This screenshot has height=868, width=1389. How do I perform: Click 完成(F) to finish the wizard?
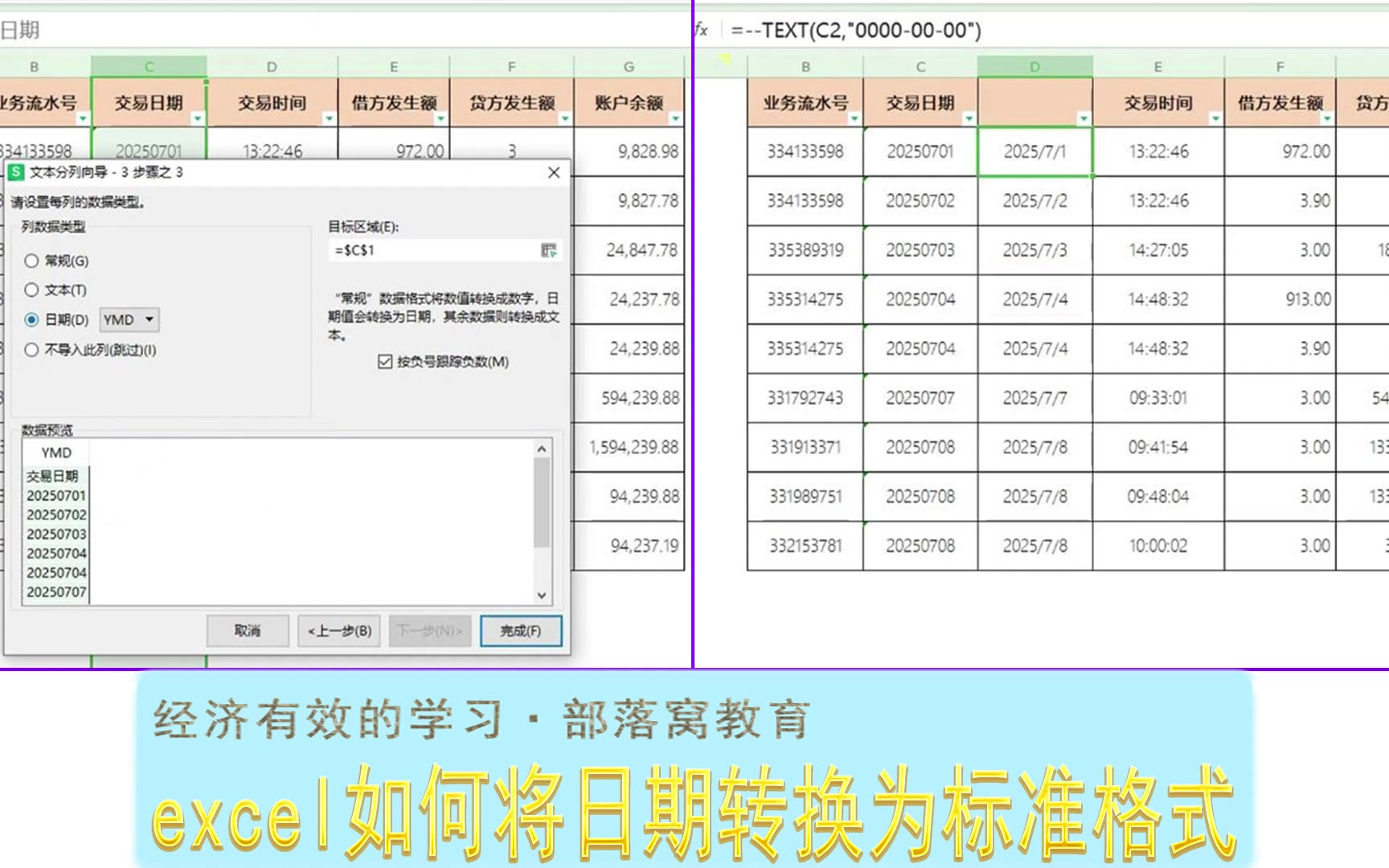pos(521,631)
